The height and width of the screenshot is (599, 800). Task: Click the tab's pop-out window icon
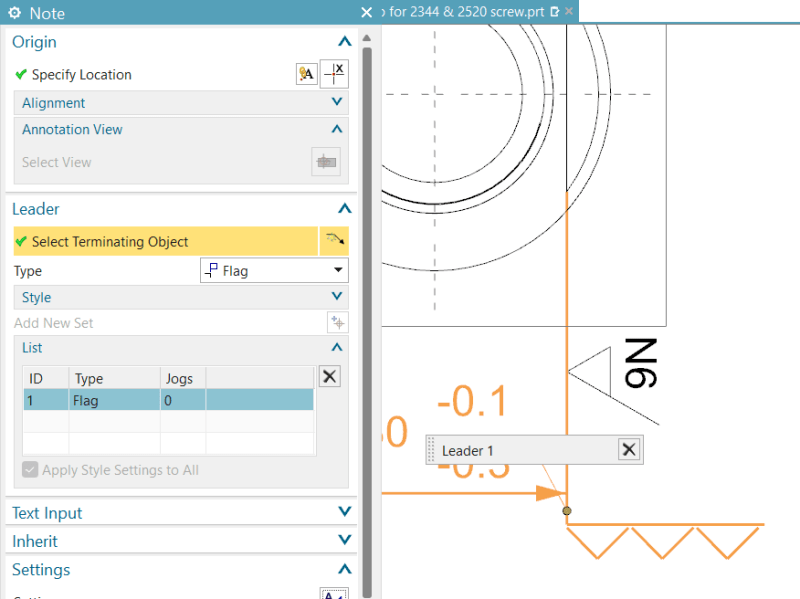pos(555,12)
